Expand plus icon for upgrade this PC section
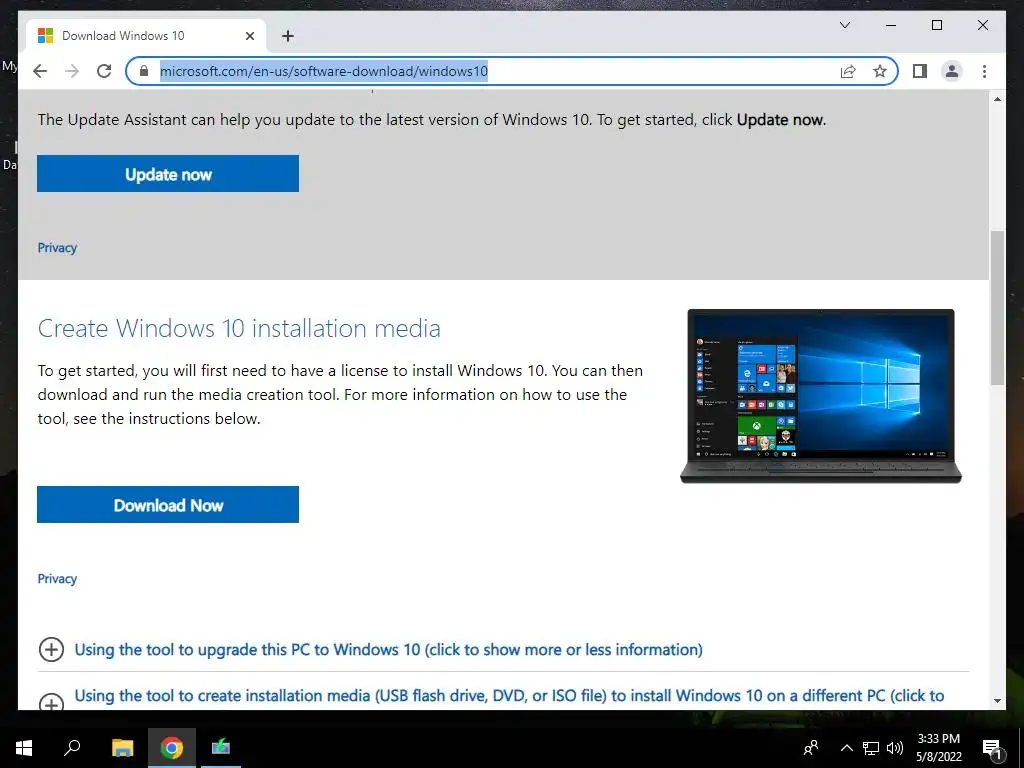This screenshot has height=768, width=1024. (52, 650)
